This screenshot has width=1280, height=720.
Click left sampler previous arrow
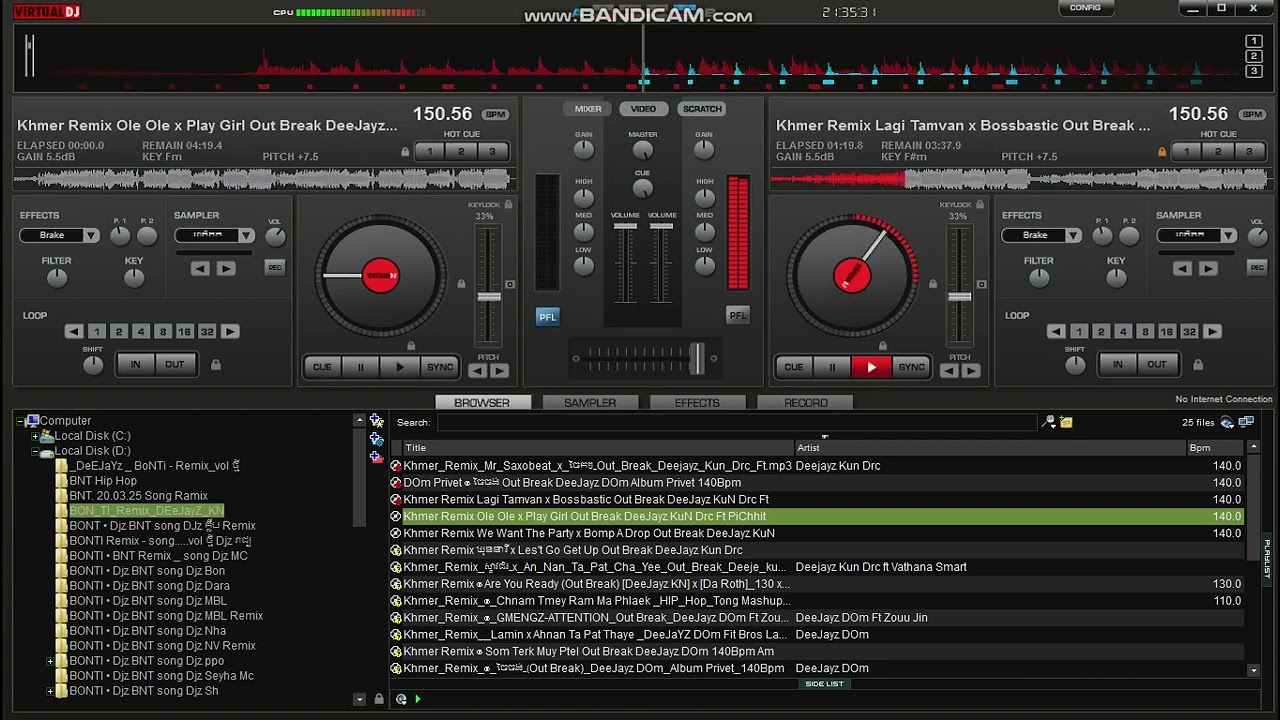[200, 268]
